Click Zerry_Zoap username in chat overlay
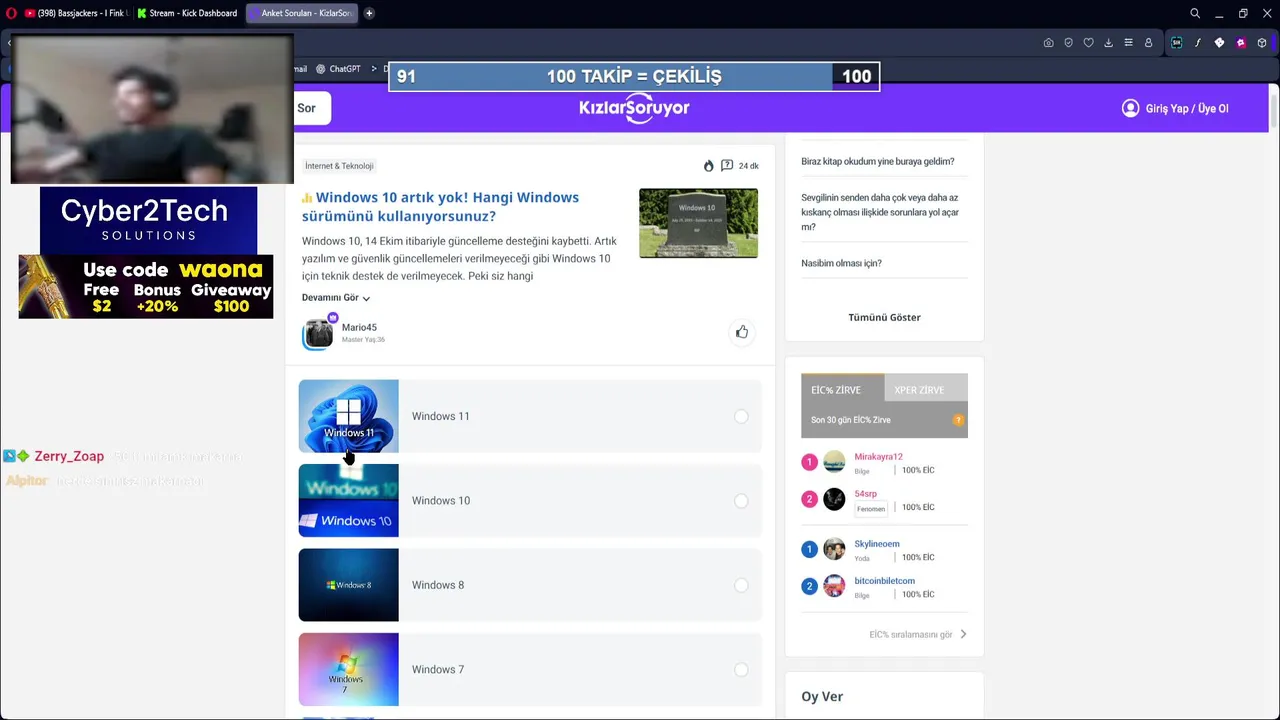This screenshot has height=720, width=1280. pyautogui.click(x=69, y=456)
